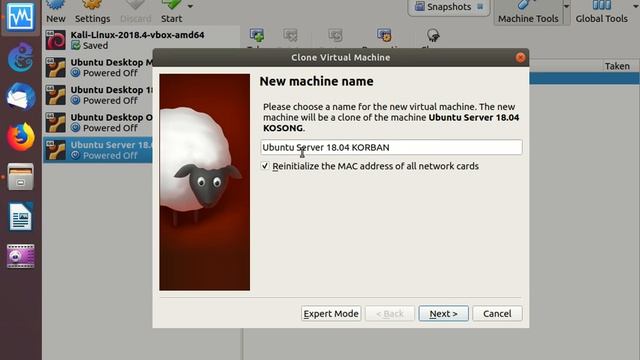Image resolution: width=640 pixels, height=360 pixels.
Task: Click the Discard toolbar button
Action: pyautogui.click(x=136, y=11)
